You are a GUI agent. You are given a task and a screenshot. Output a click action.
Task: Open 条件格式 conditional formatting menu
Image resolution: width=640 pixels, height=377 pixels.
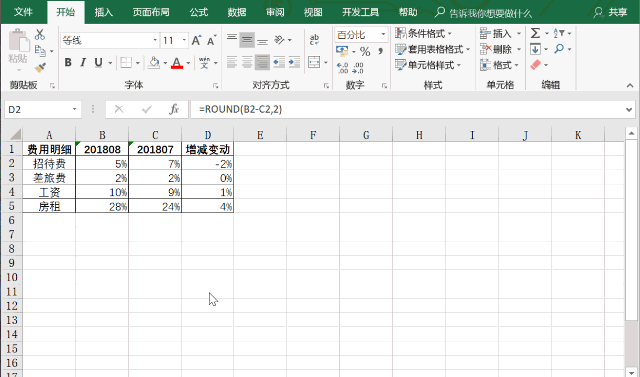[423, 33]
